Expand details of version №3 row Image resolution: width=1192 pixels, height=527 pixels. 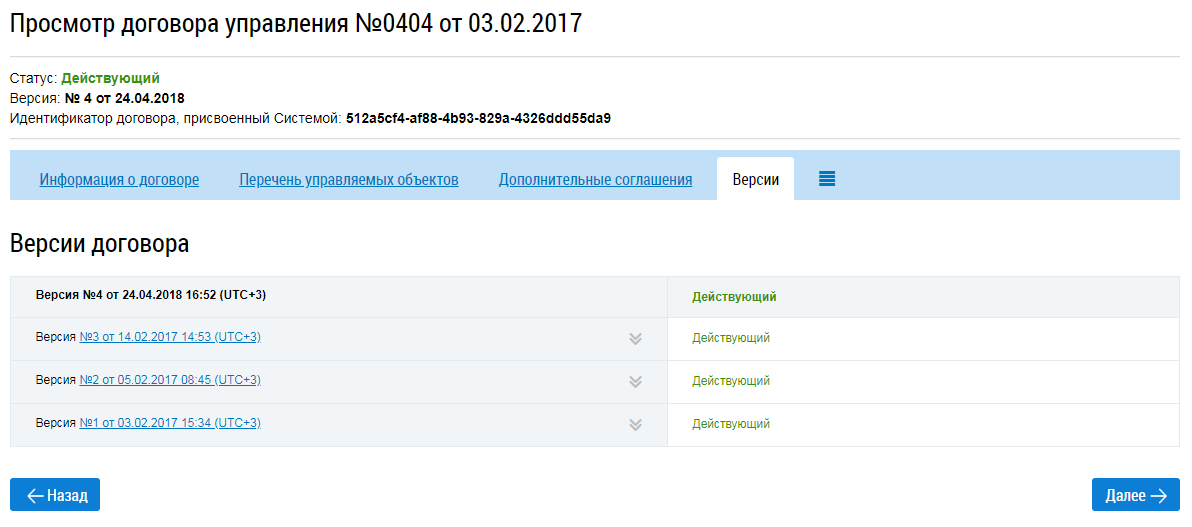(x=635, y=338)
